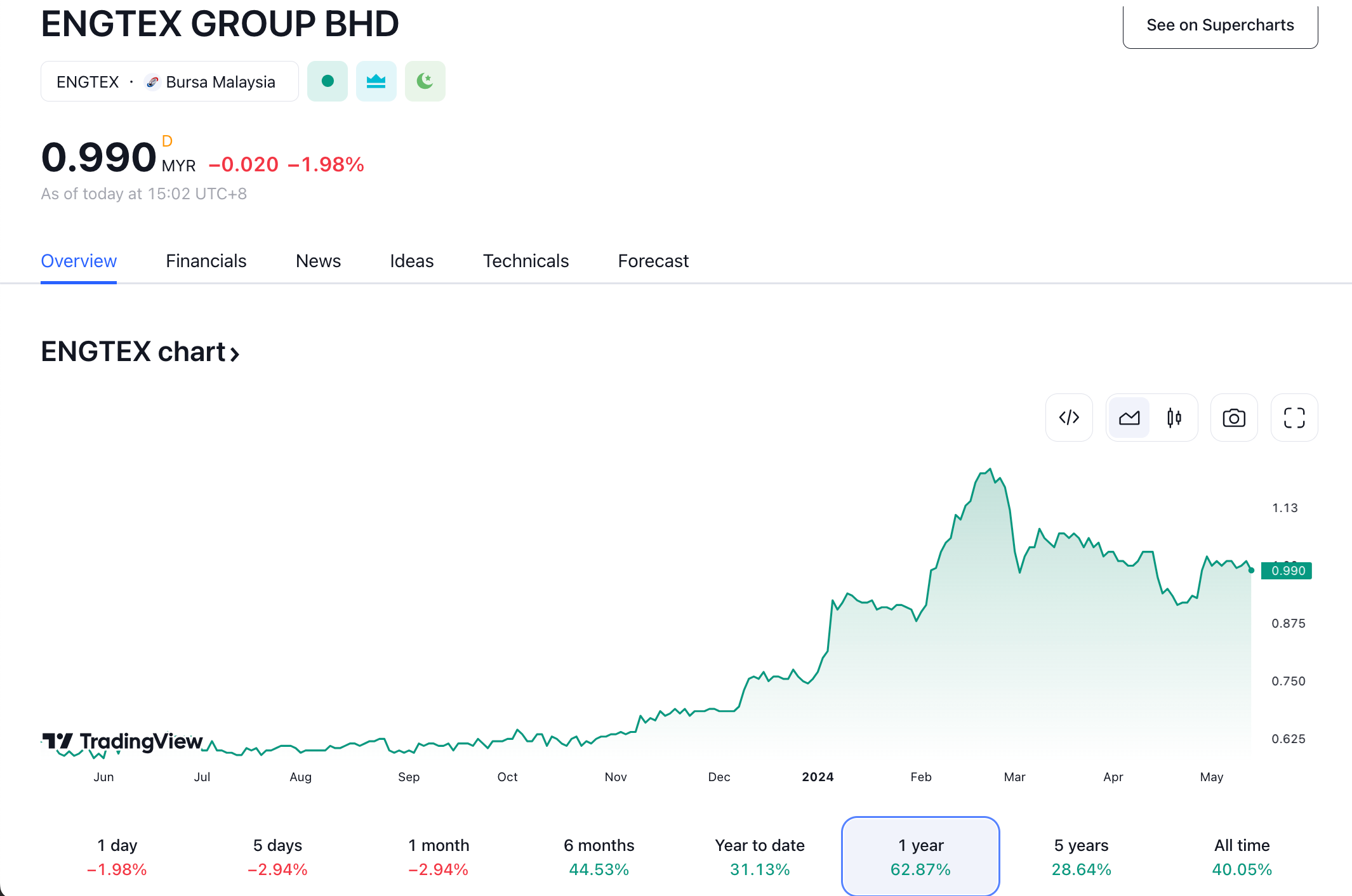Open the chart in fullscreen mode
Image resolution: width=1352 pixels, height=896 pixels.
point(1294,418)
